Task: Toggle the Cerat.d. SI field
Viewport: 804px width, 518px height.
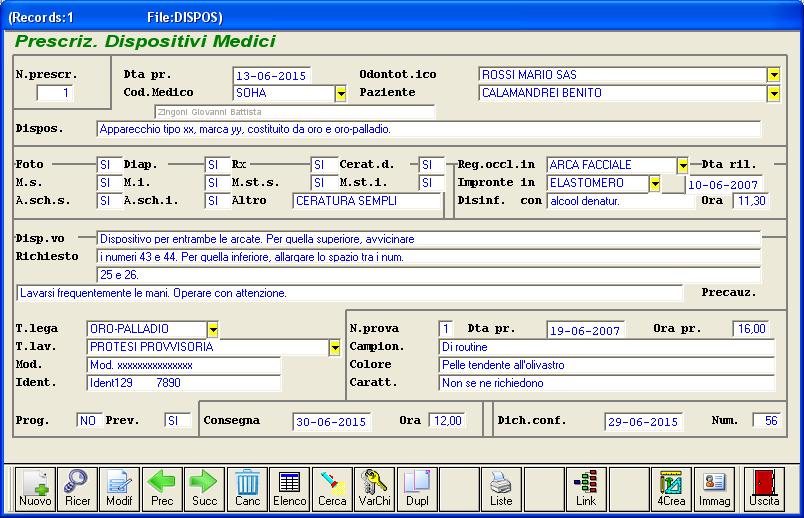Action: pos(432,165)
